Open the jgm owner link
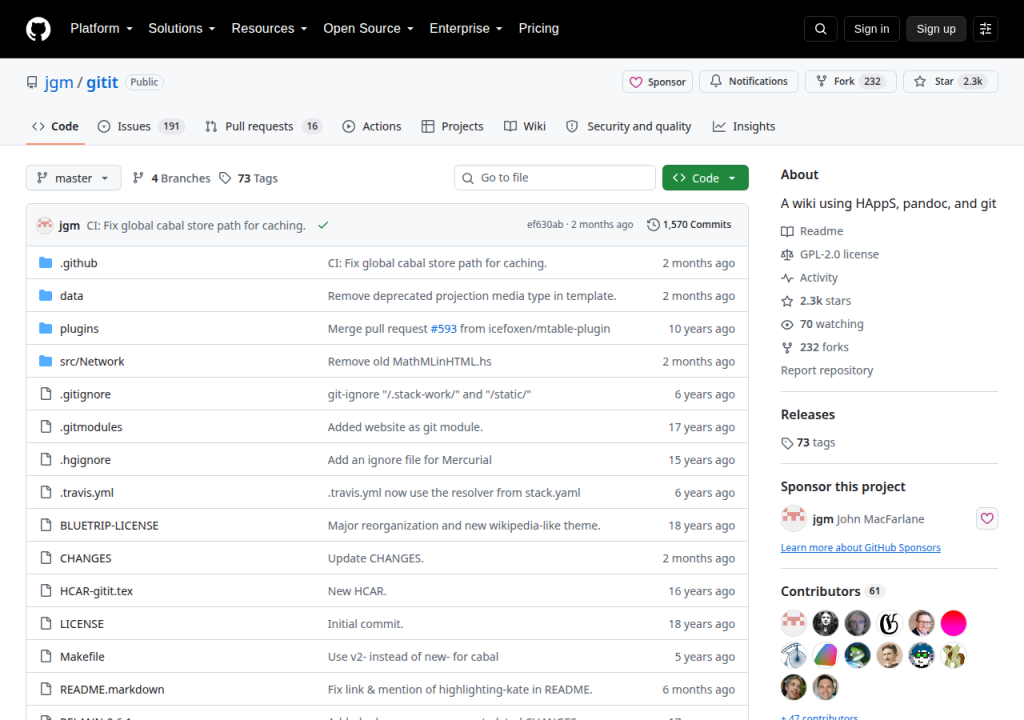Screen dimensions: 1024x720 [59, 83]
